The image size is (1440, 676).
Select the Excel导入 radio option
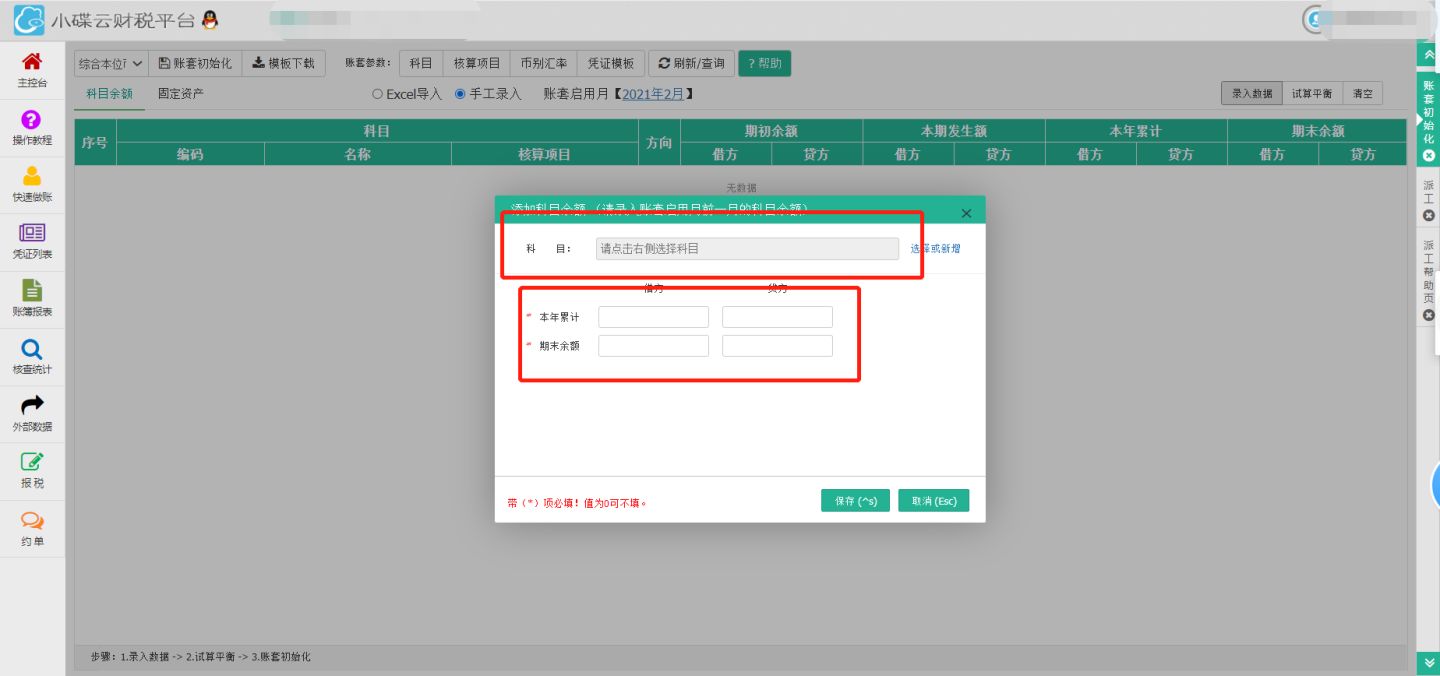378,93
